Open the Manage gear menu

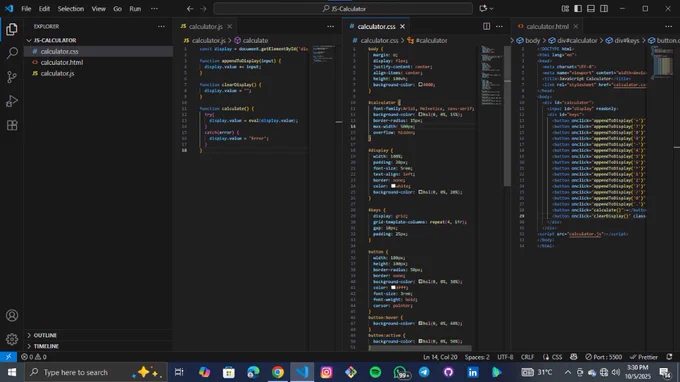pos(12,339)
